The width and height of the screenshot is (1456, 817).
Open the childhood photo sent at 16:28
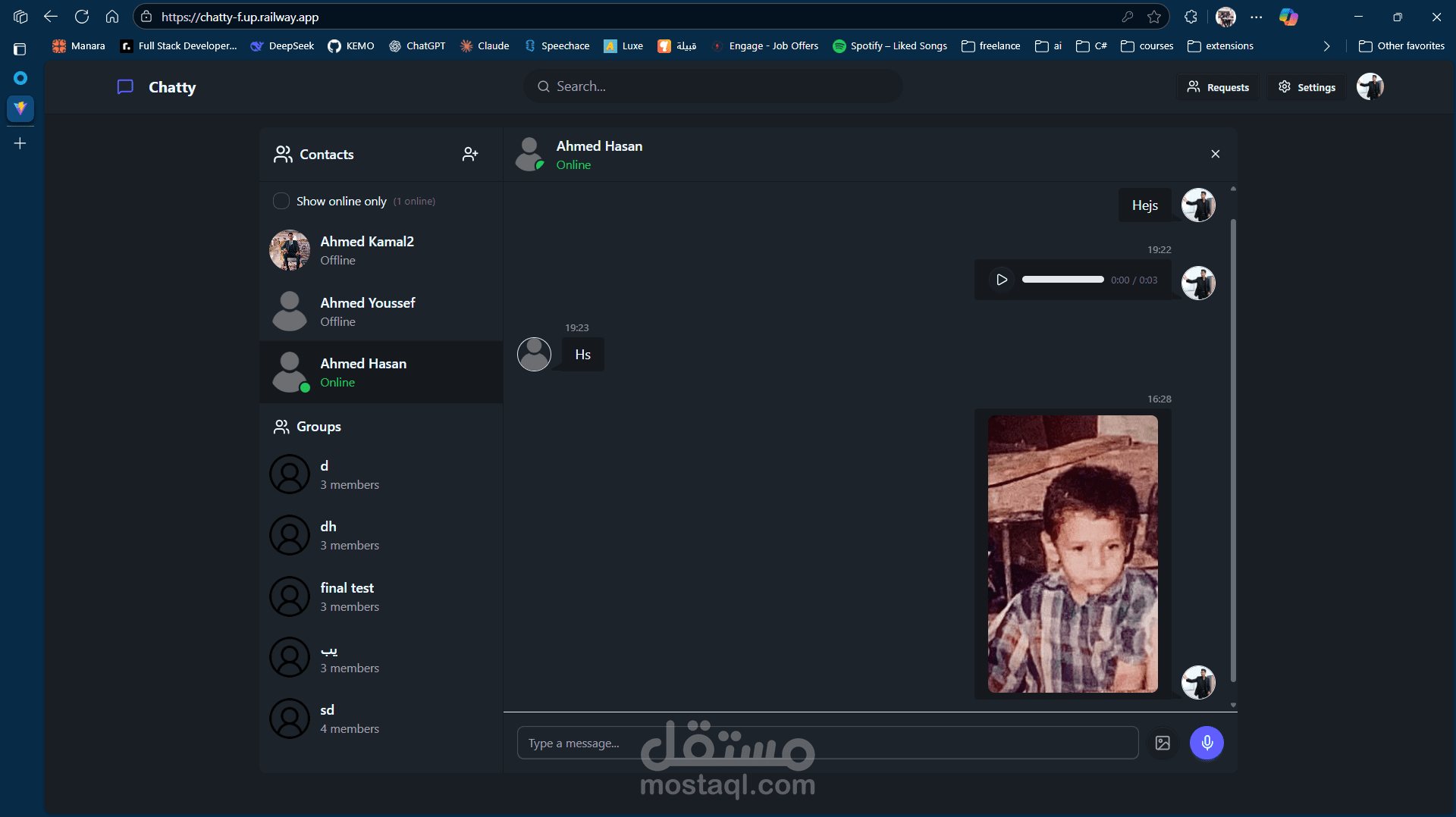pos(1072,553)
